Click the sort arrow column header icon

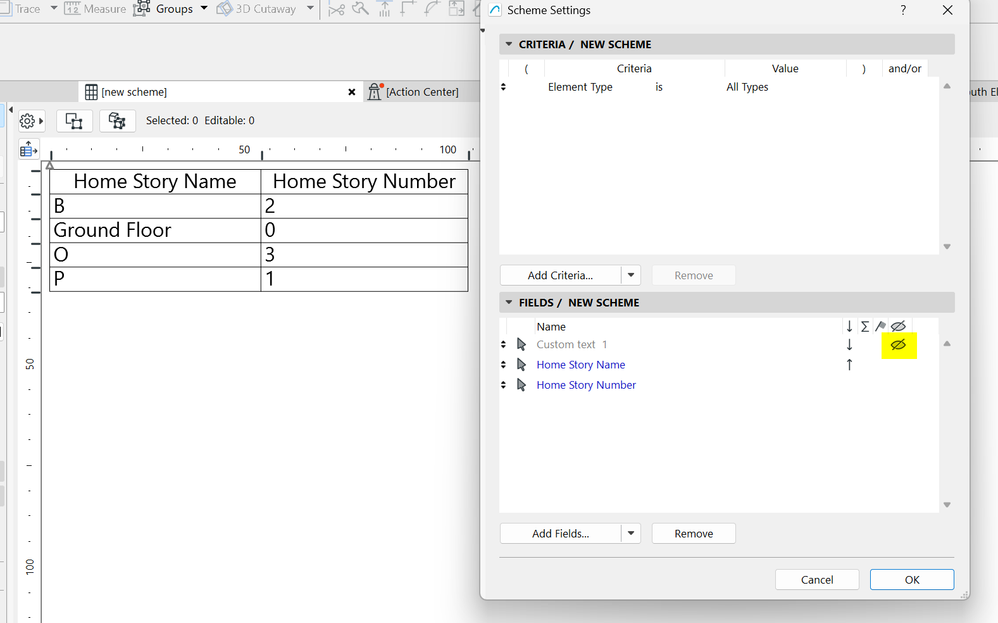point(849,326)
